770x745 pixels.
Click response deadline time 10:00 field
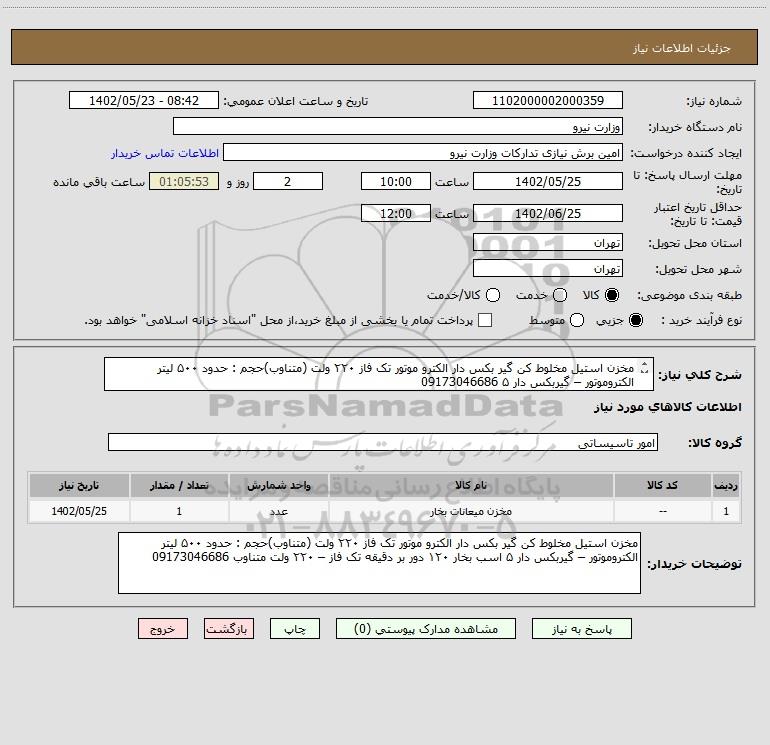coord(396,181)
